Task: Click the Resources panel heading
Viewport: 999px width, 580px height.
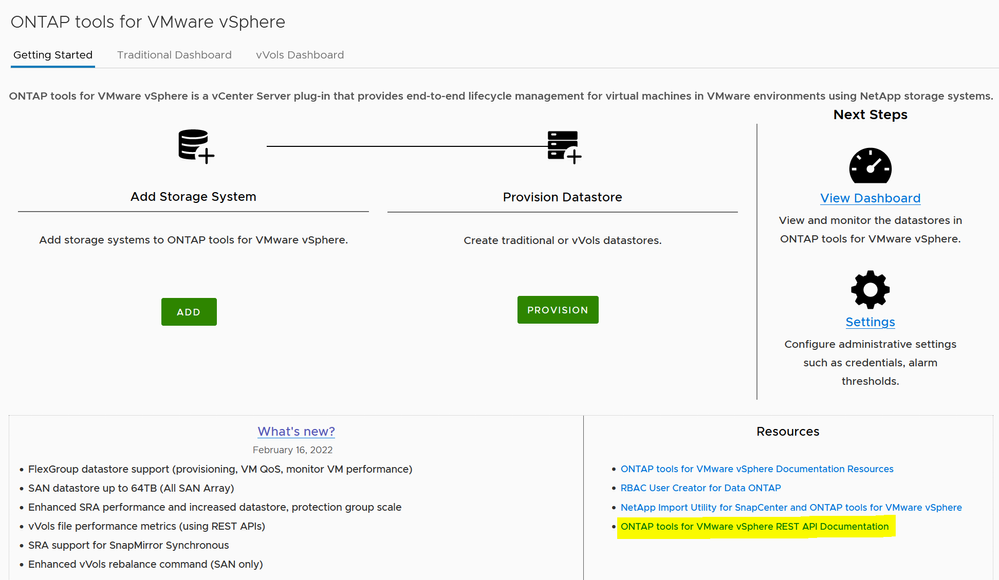Action: coord(788,432)
